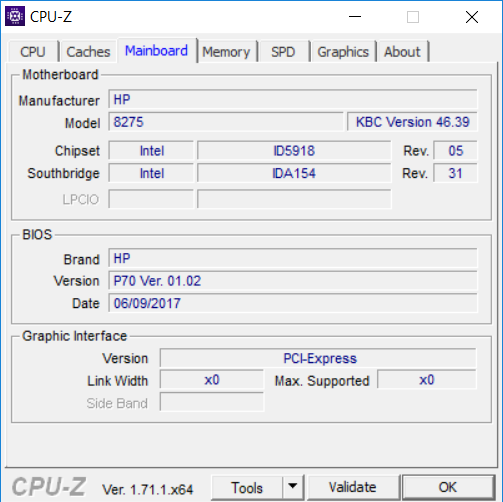The image size is (503, 502).
Task: Switch to the CPU tab
Action: pos(33,52)
